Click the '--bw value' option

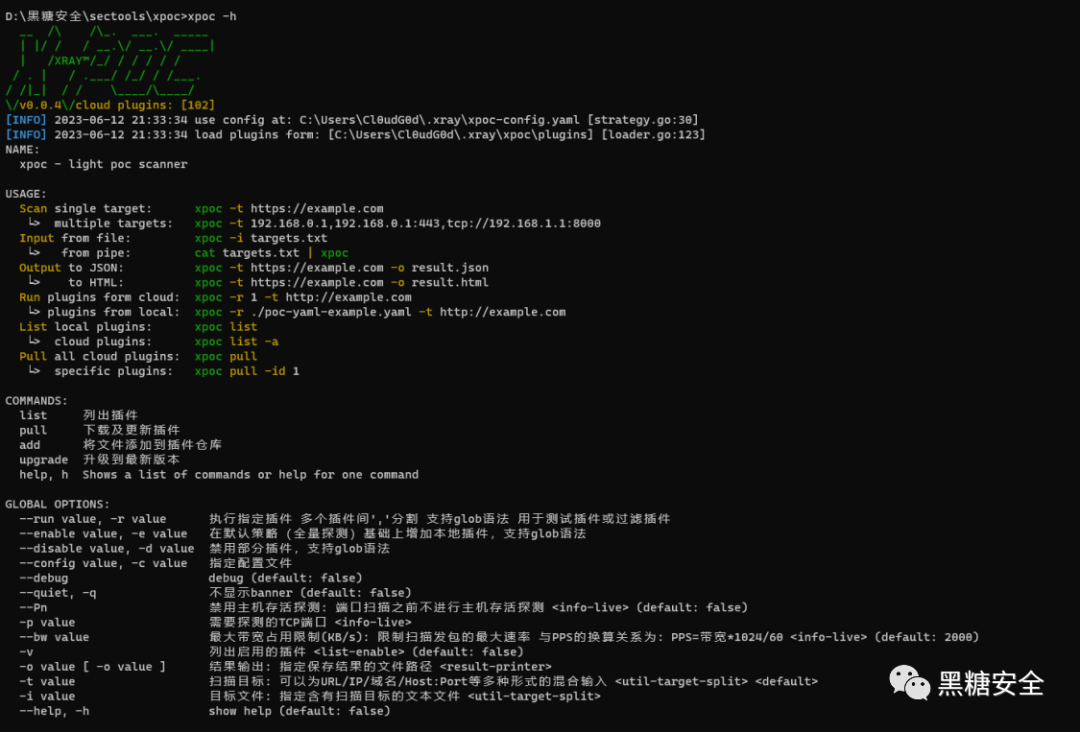tap(54, 638)
